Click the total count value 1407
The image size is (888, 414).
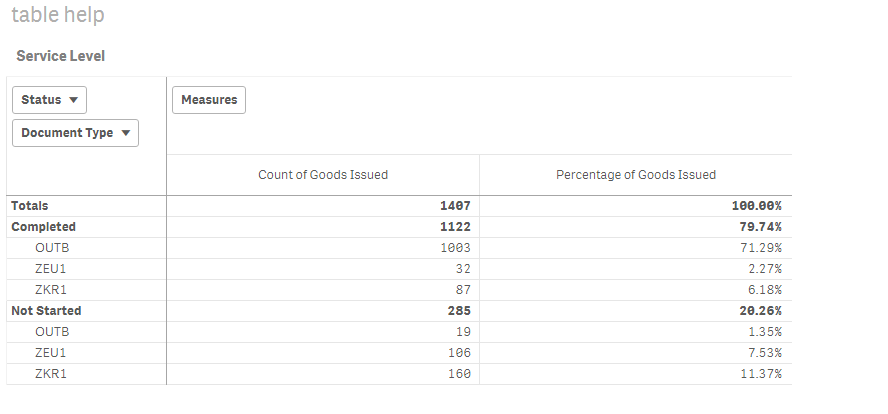pyautogui.click(x=455, y=205)
